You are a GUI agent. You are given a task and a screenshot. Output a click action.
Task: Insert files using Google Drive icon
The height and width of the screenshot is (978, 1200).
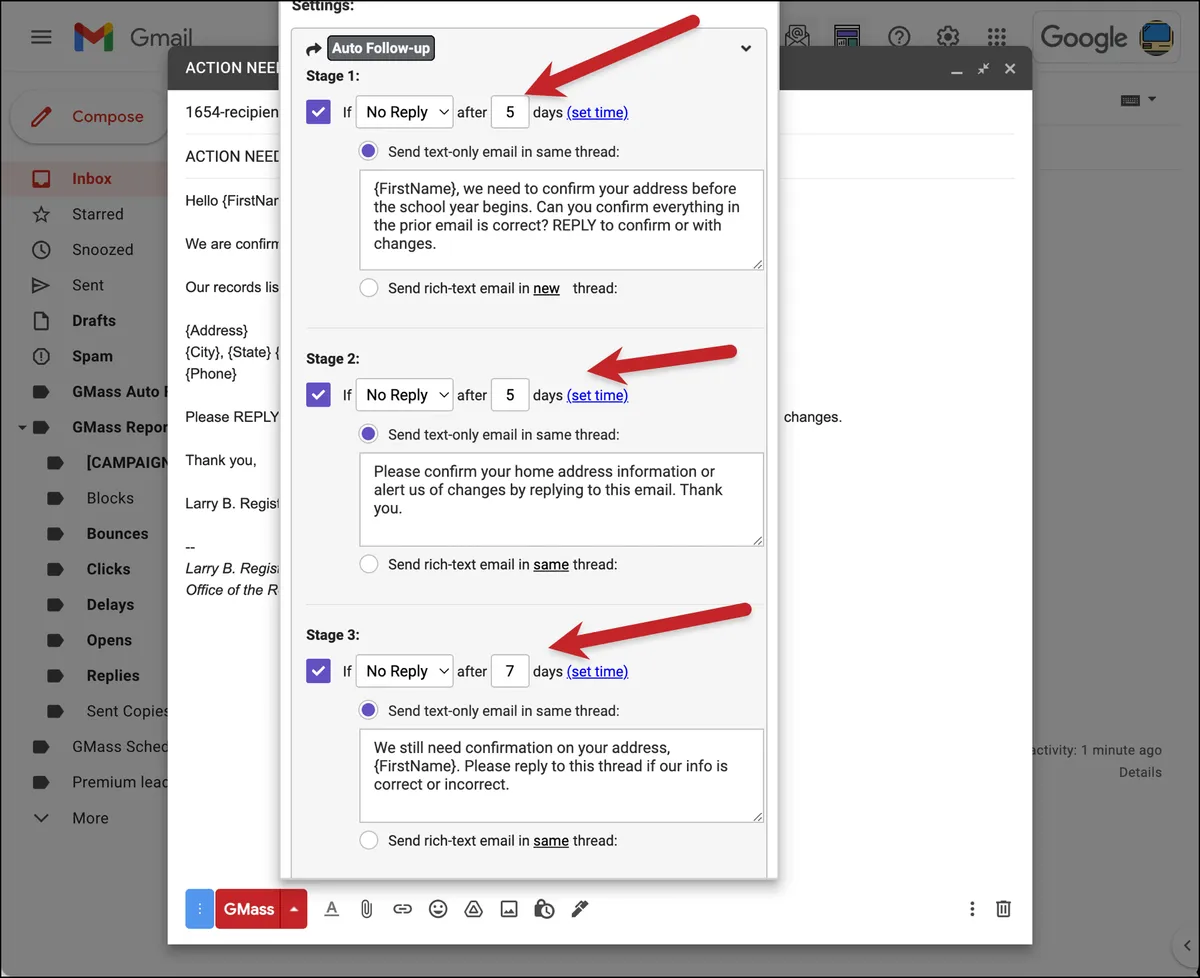pos(474,909)
